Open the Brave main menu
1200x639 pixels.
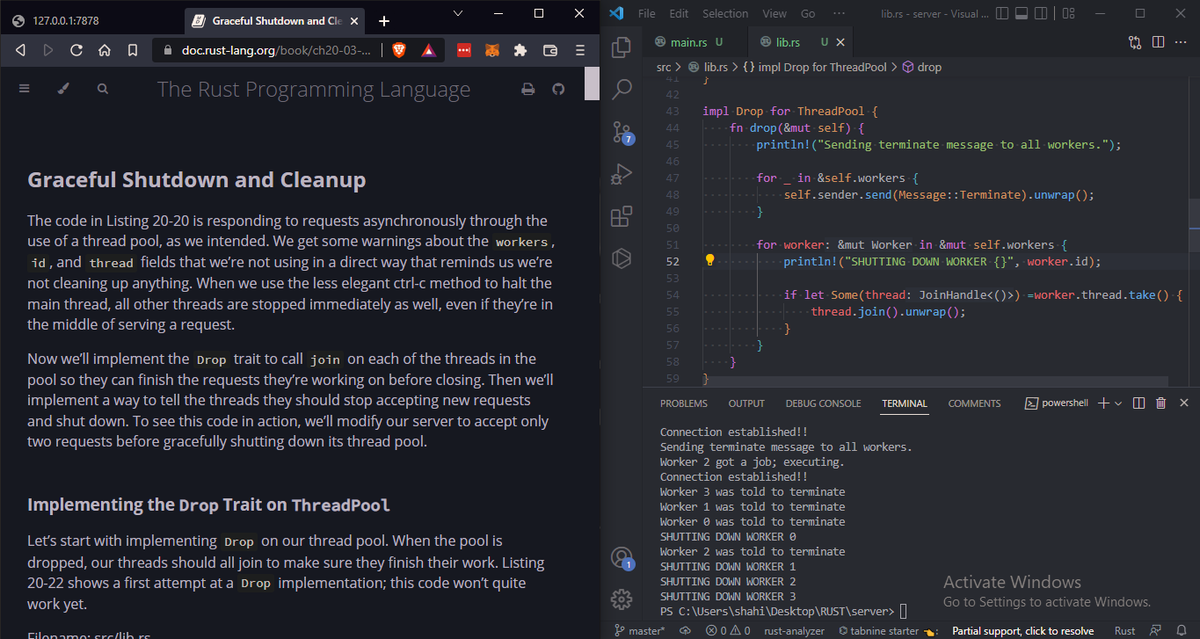[580, 50]
